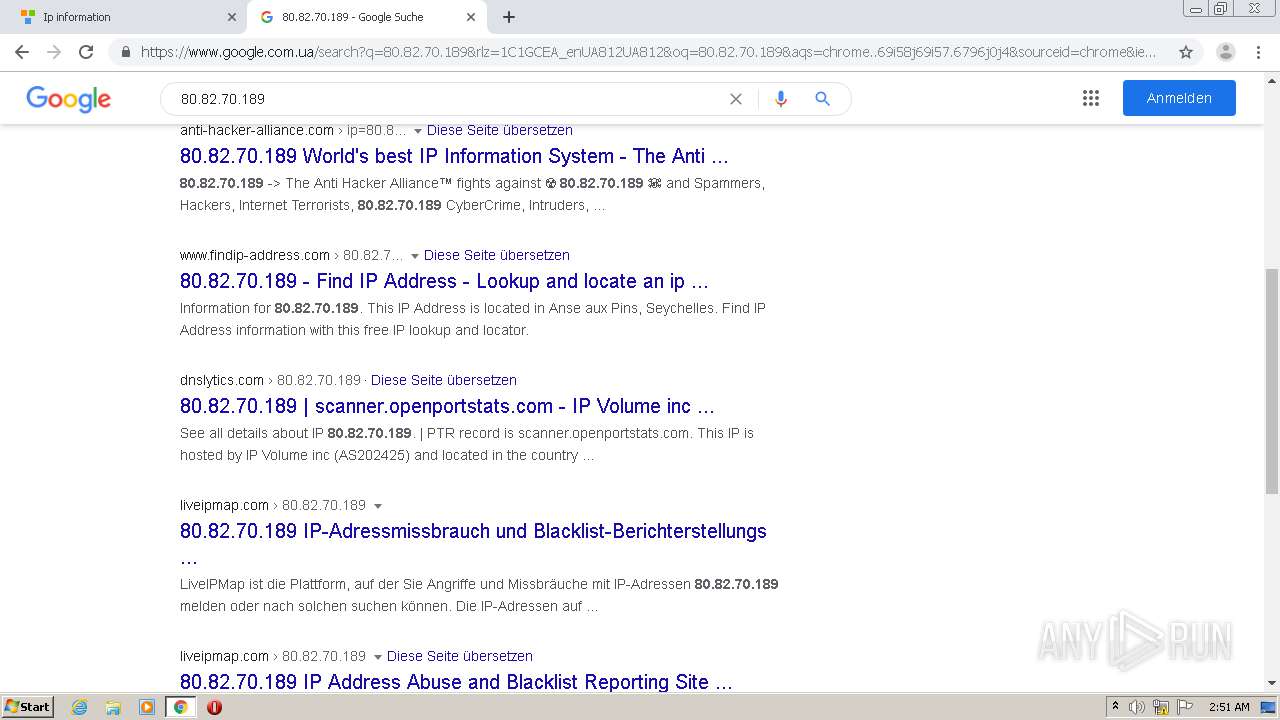
Task: Open the Google apps grid
Action: coord(1091,98)
